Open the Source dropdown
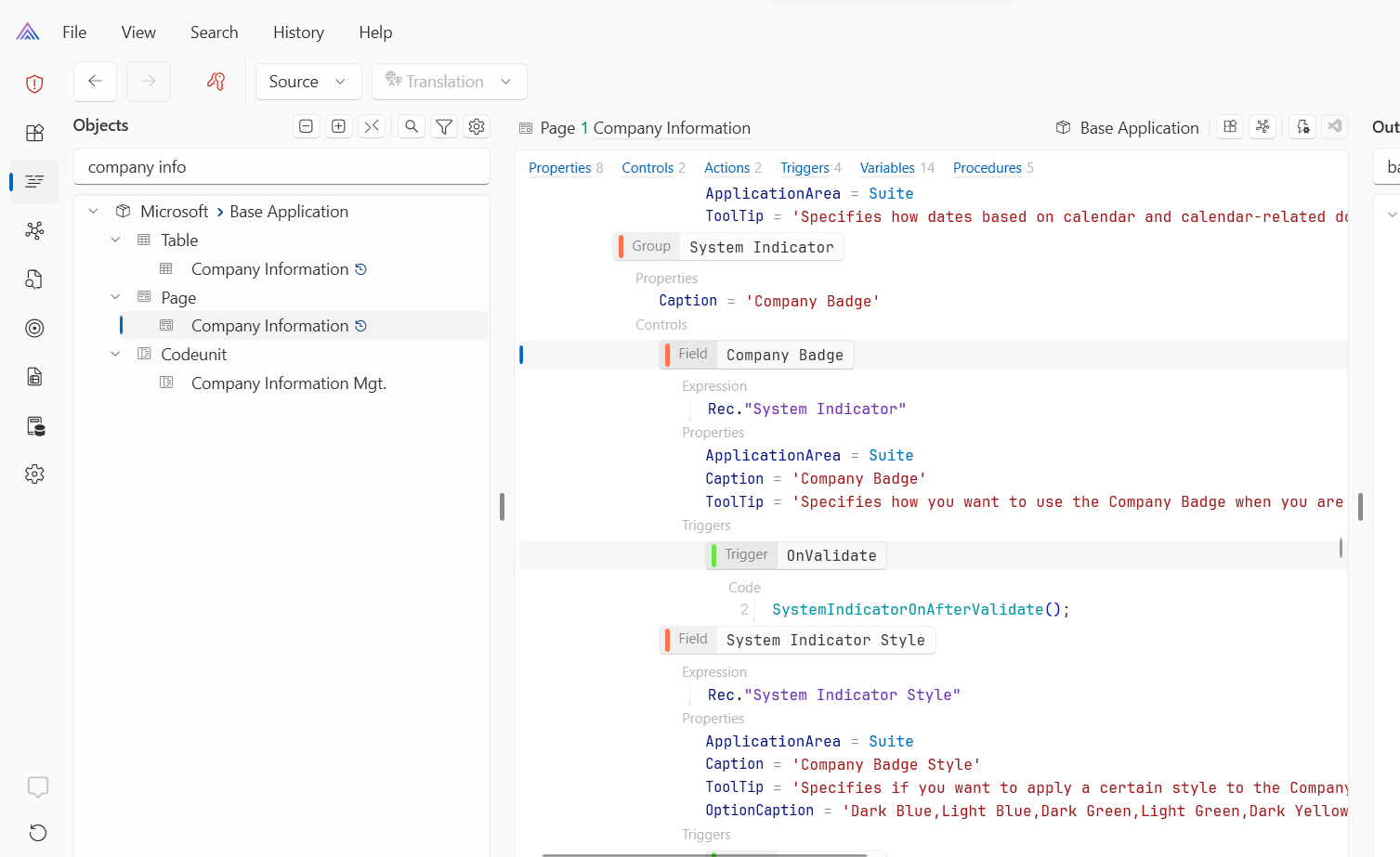Screen dimensions: 1400x857 coord(307,82)
